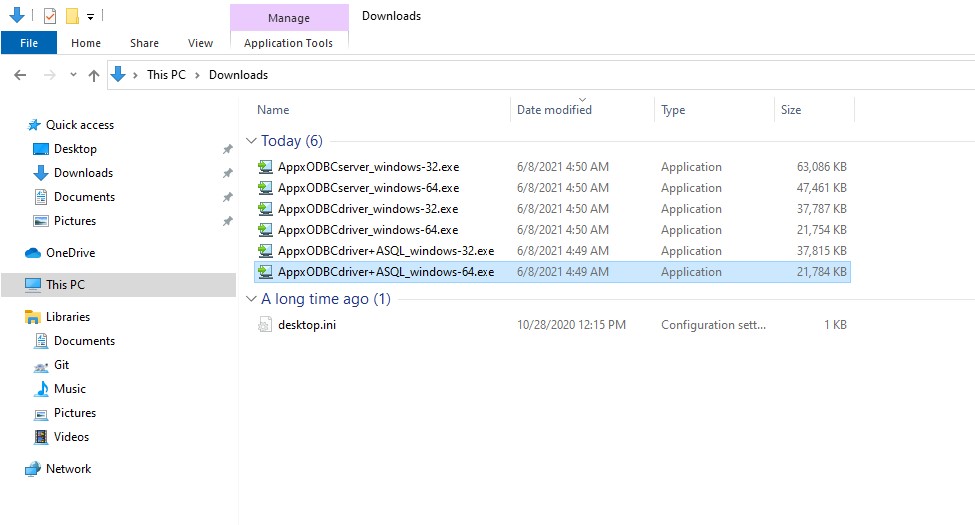Click the pin icon beside Downloads
Viewport: 975px width, 525px height.
(228, 173)
